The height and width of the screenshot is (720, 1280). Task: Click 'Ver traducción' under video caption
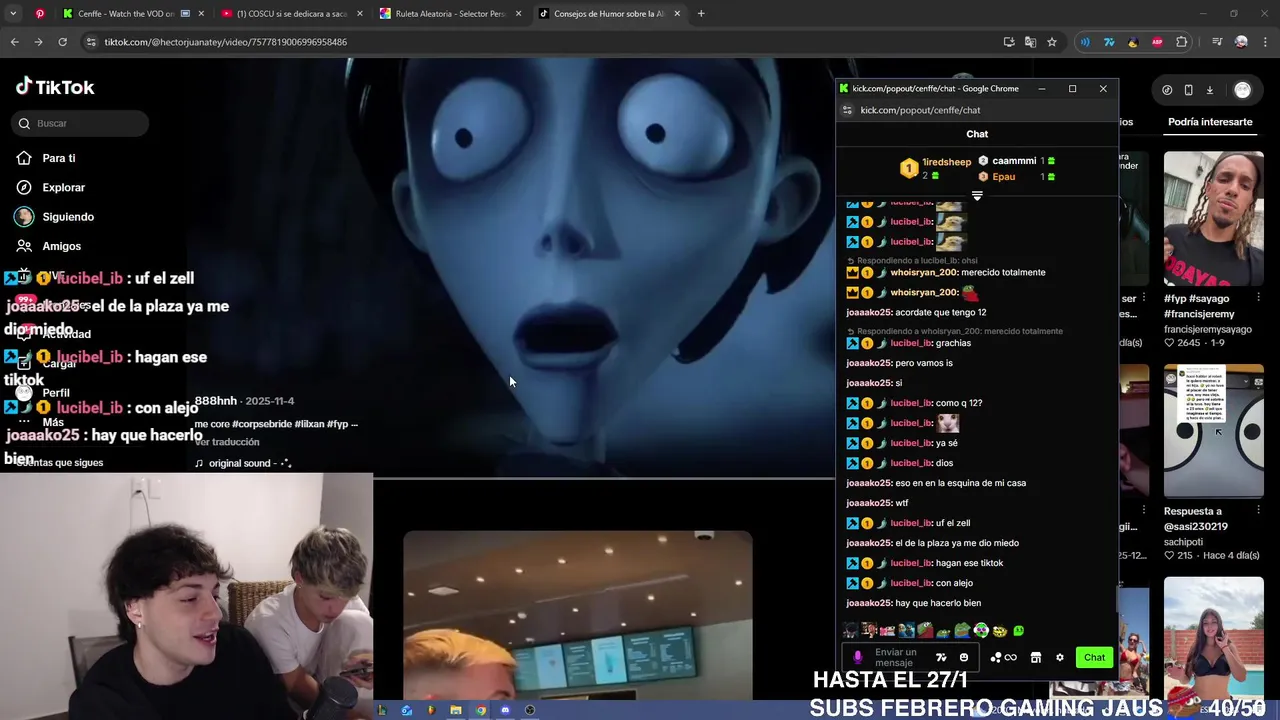pos(227,442)
